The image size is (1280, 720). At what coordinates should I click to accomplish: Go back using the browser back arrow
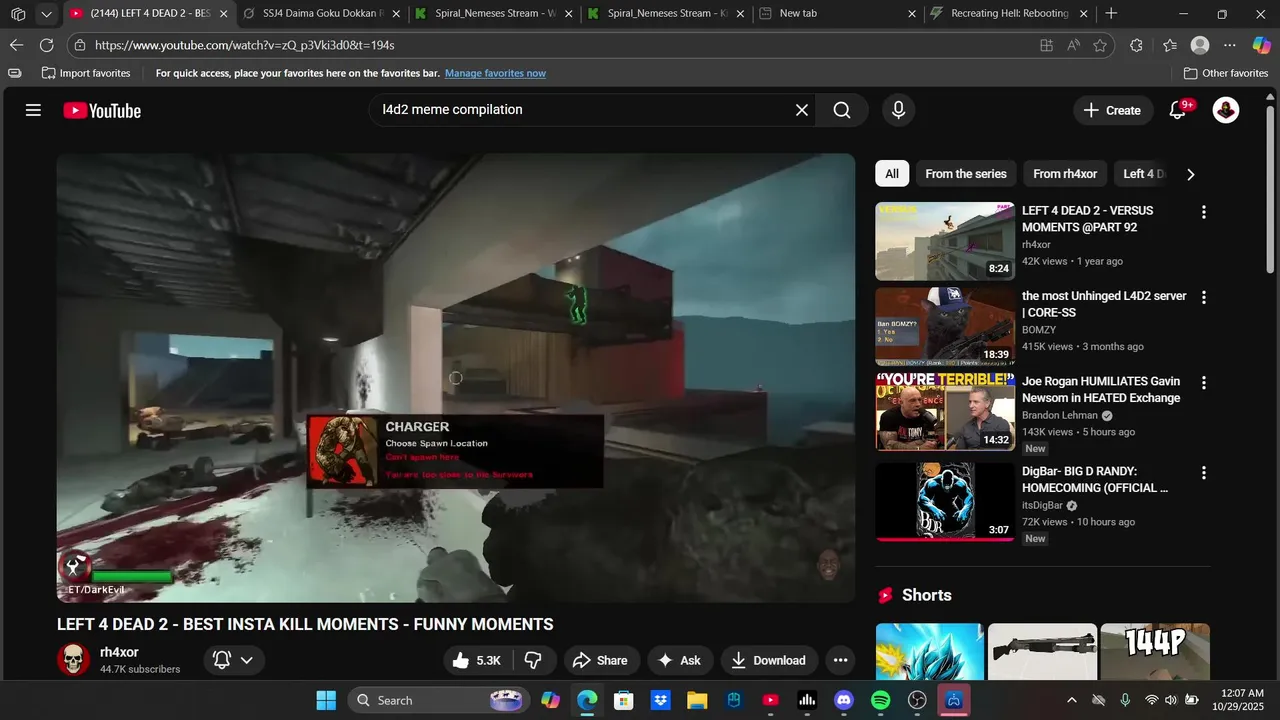click(16, 45)
